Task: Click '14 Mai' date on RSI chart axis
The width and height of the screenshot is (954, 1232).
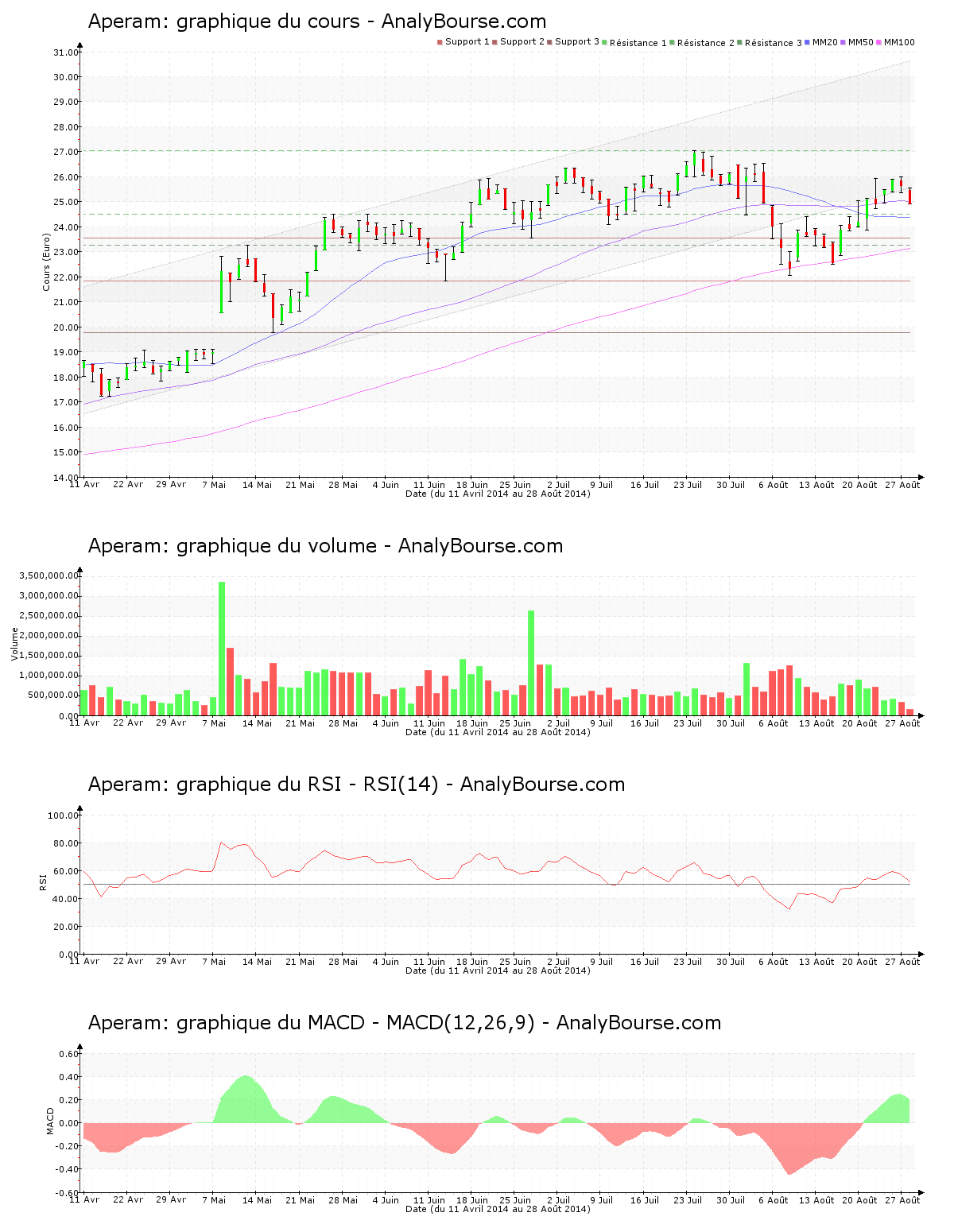Action: pos(257,962)
